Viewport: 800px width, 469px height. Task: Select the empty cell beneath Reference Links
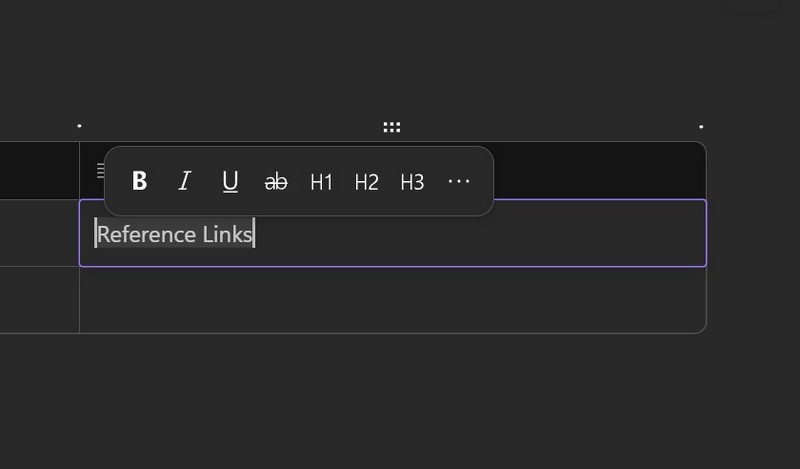click(x=392, y=299)
